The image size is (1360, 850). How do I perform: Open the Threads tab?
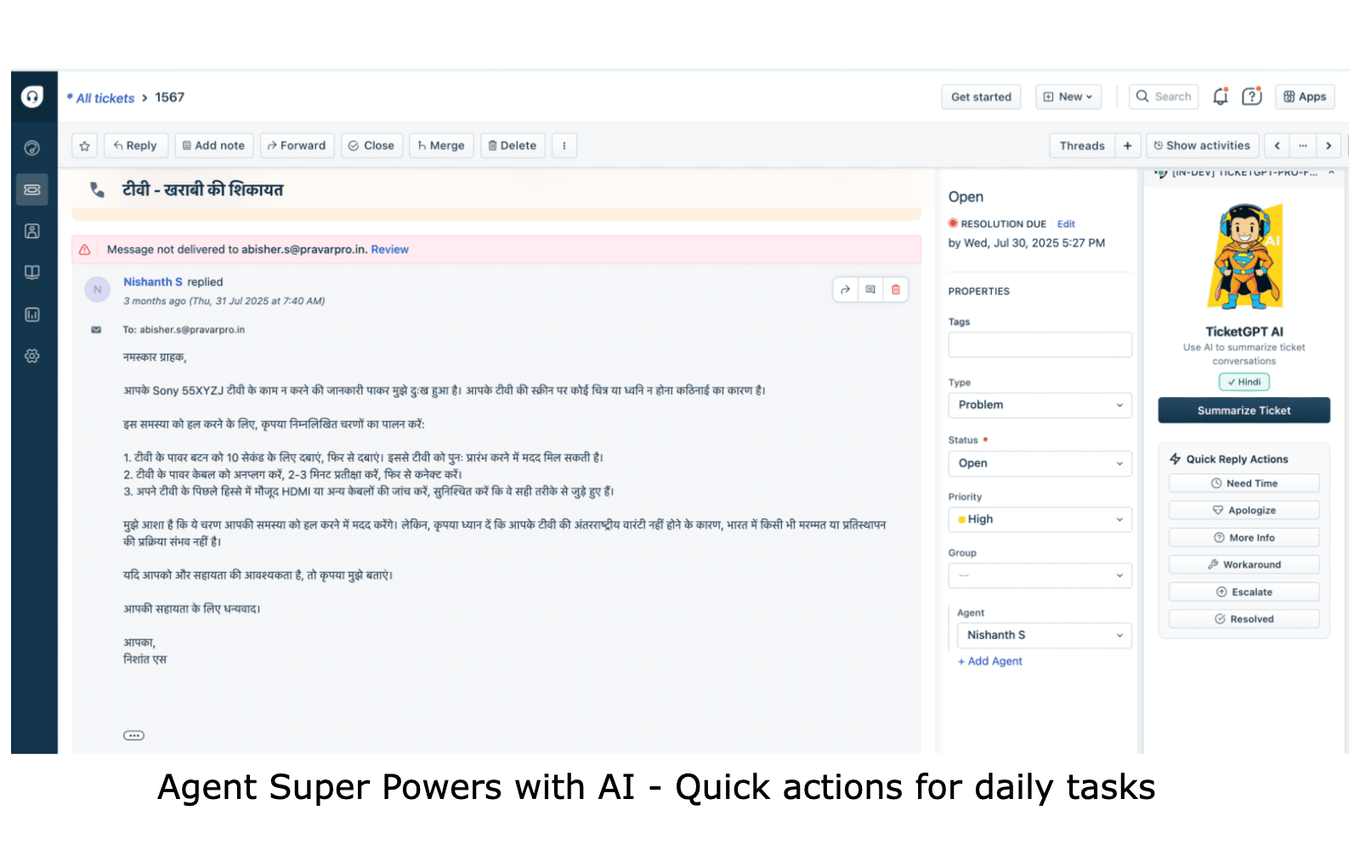tap(1081, 146)
